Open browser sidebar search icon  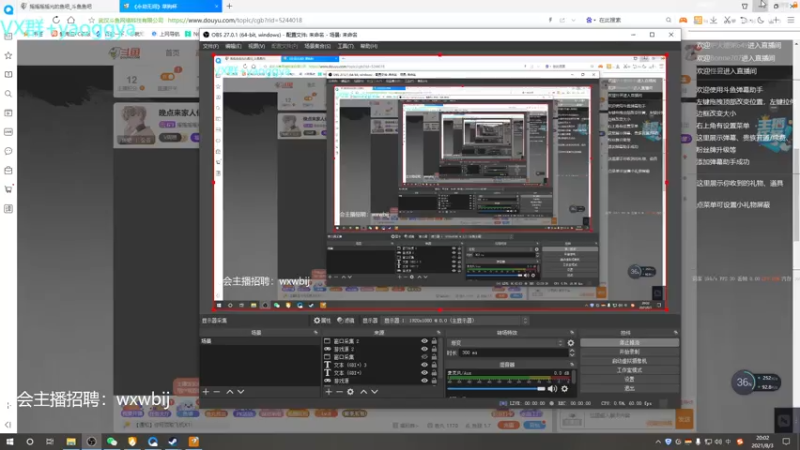[8, 94]
